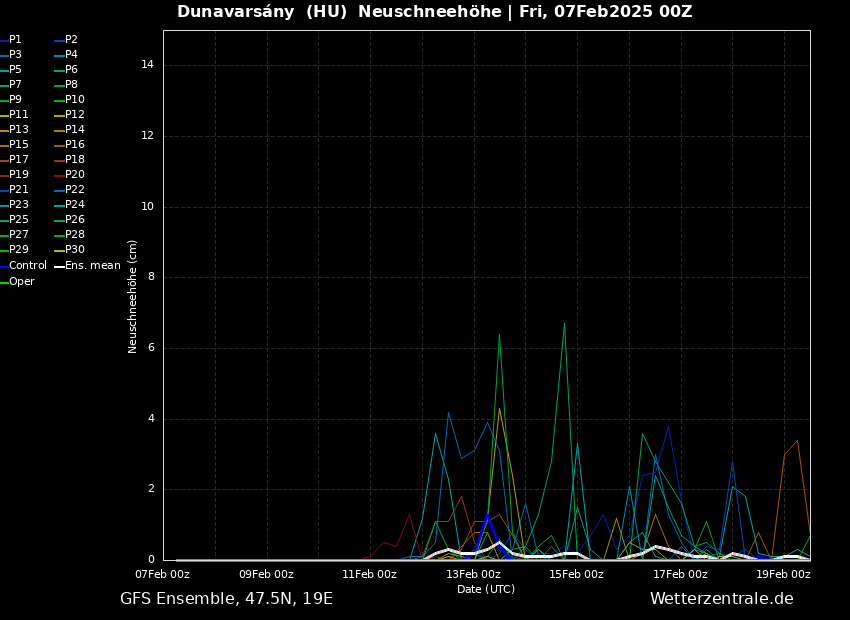Click the P19 legend color line
850x620 pixels.
(3, 175)
